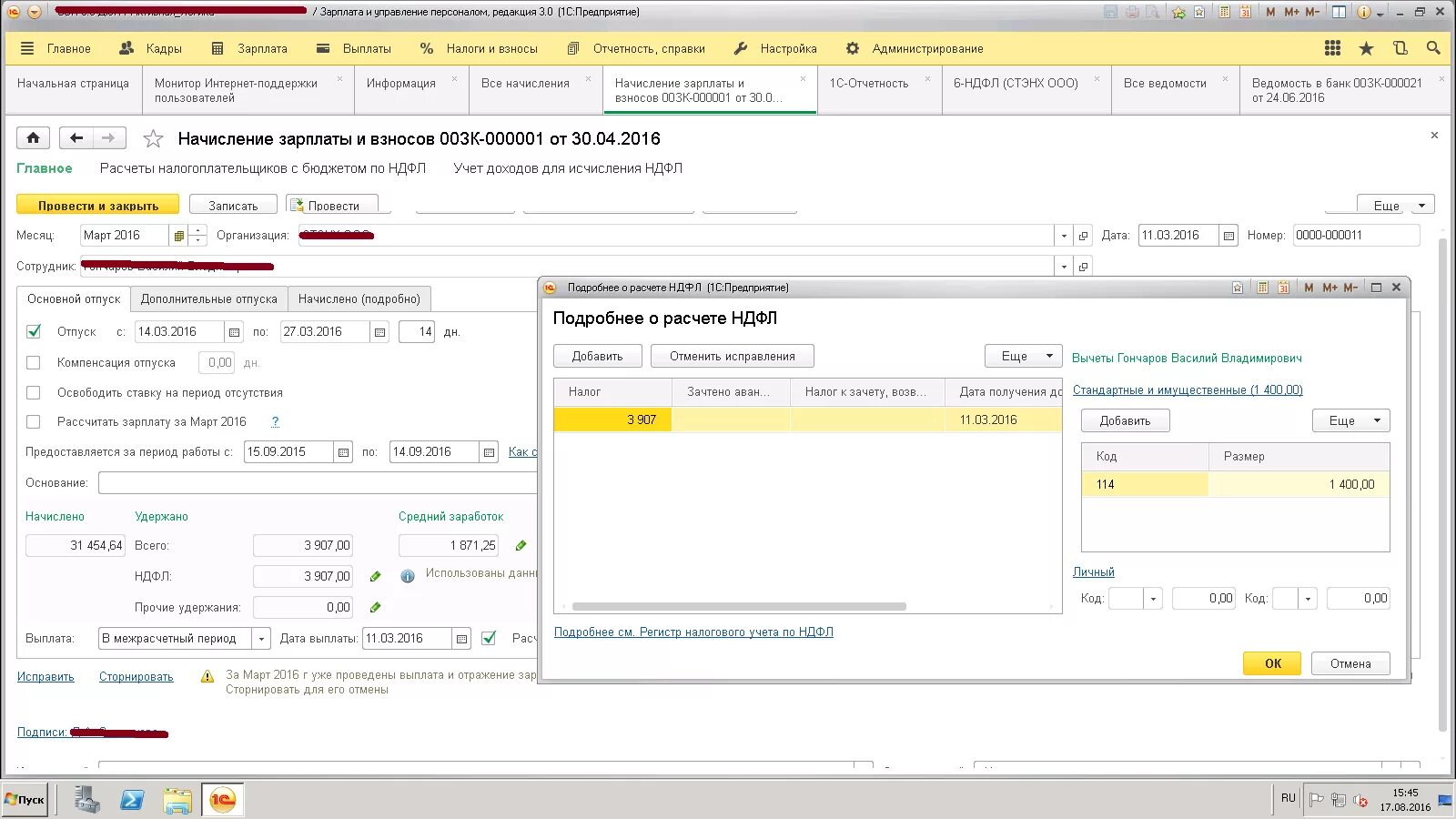
Task: Confirm the НДФЛ dialog with ОК
Action: (x=1272, y=663)
